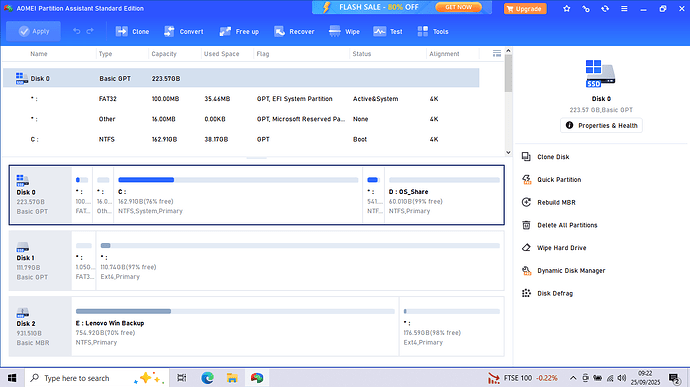Click scroll down arrow of partition list

pyautogui.click(x=508, y=152)
